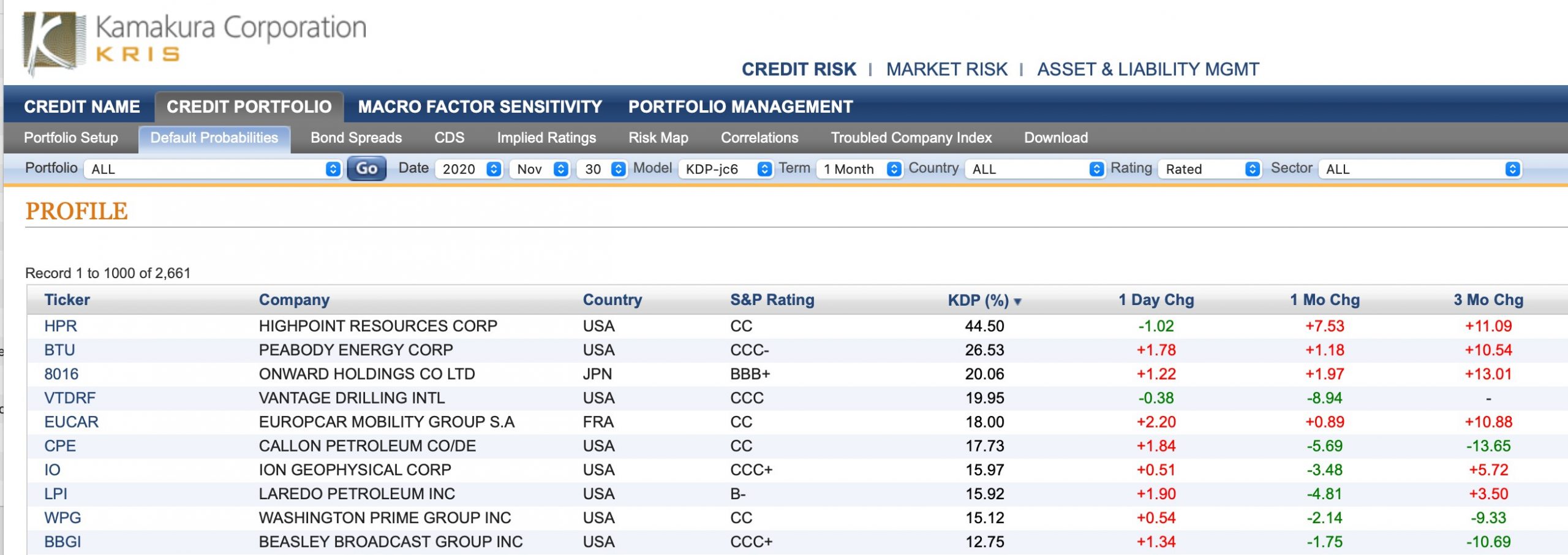This screenshot has height=555, width=1568.
Task: Open the VTDRF ticker link
Action: click(x=70, y=398)
